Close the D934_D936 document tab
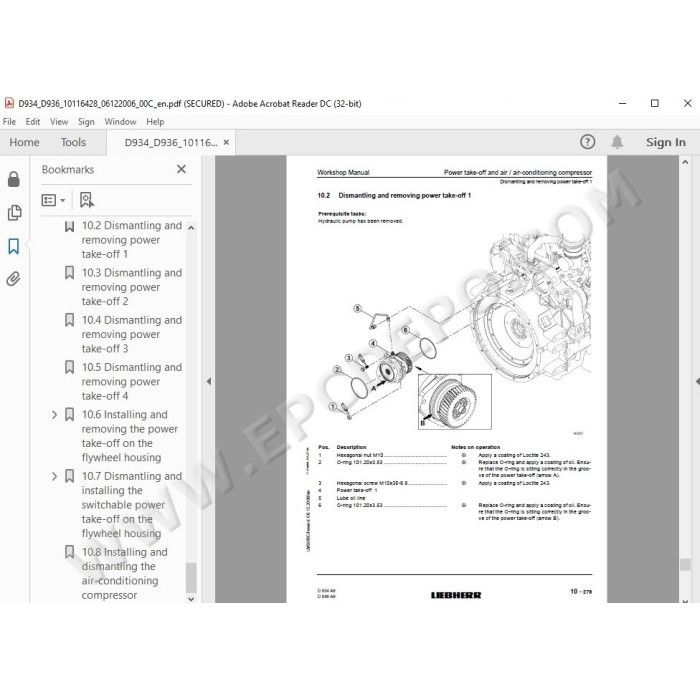 tap(226, 142)
